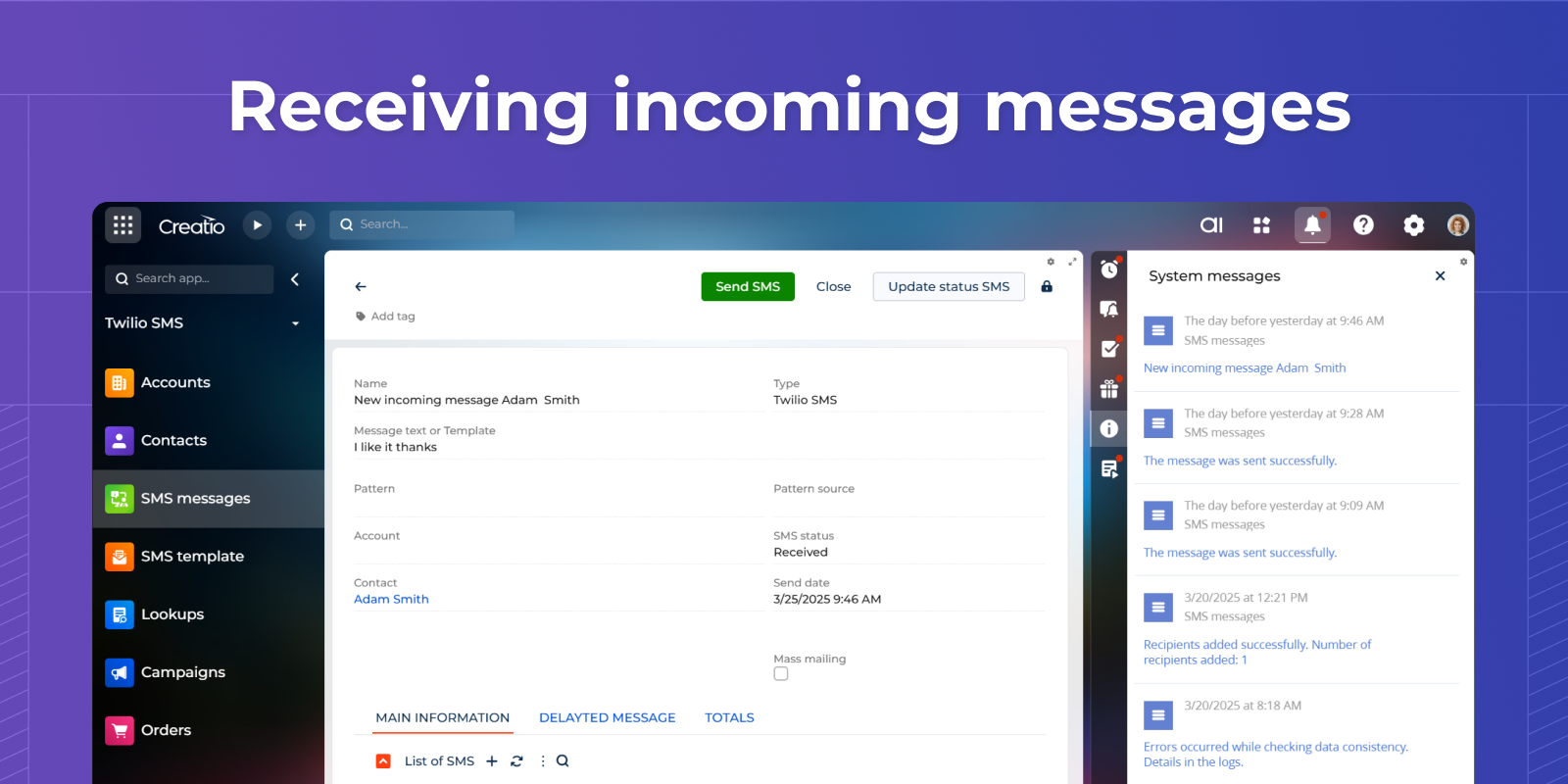Screen dimensions: 1568x784
Task: Close the System messages panel
Action: point(1440,276)
